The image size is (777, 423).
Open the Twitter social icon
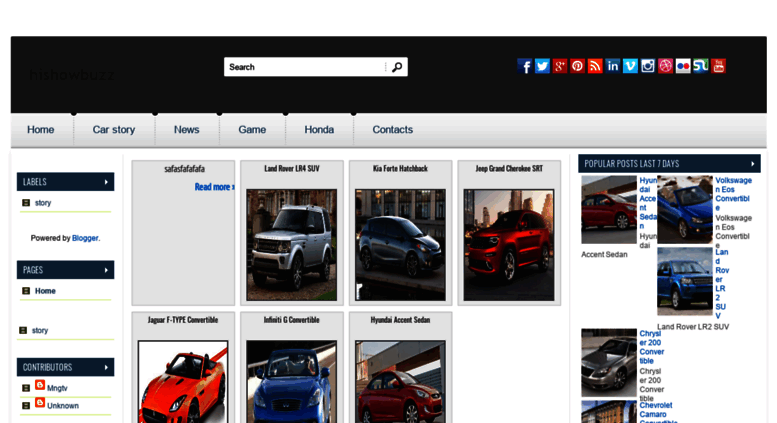542,66
